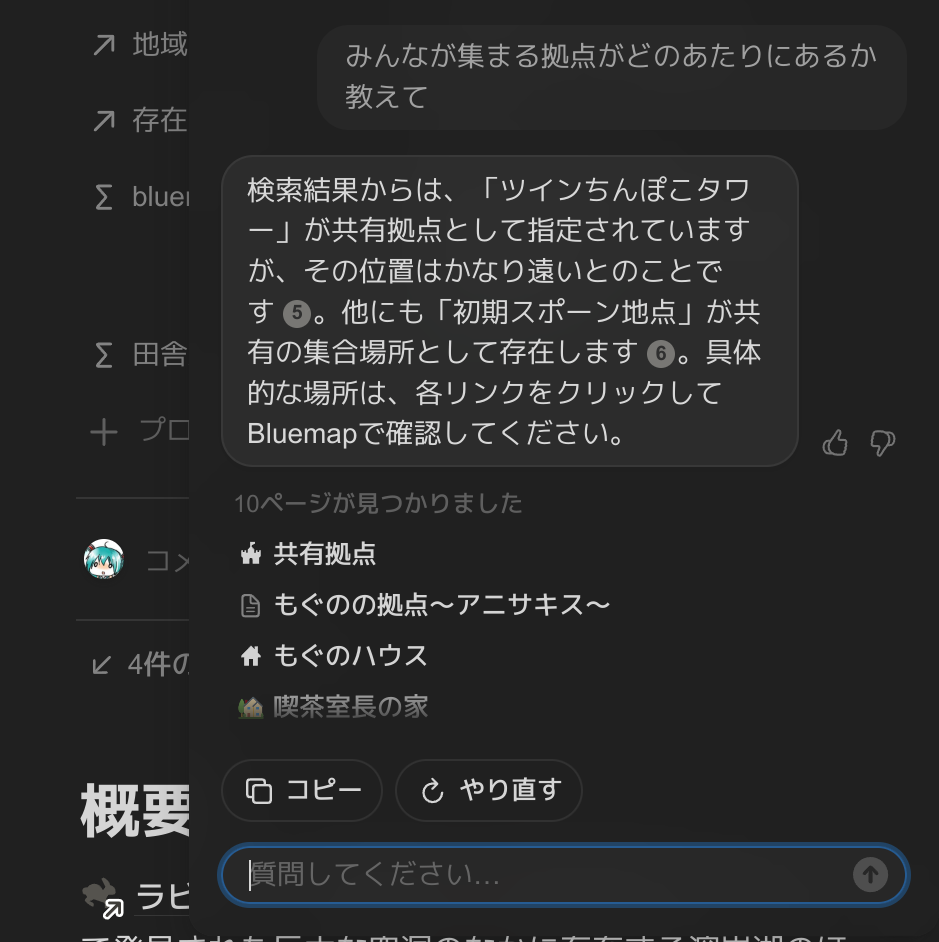Click the thumbs up feedback icon

(835, 443)
